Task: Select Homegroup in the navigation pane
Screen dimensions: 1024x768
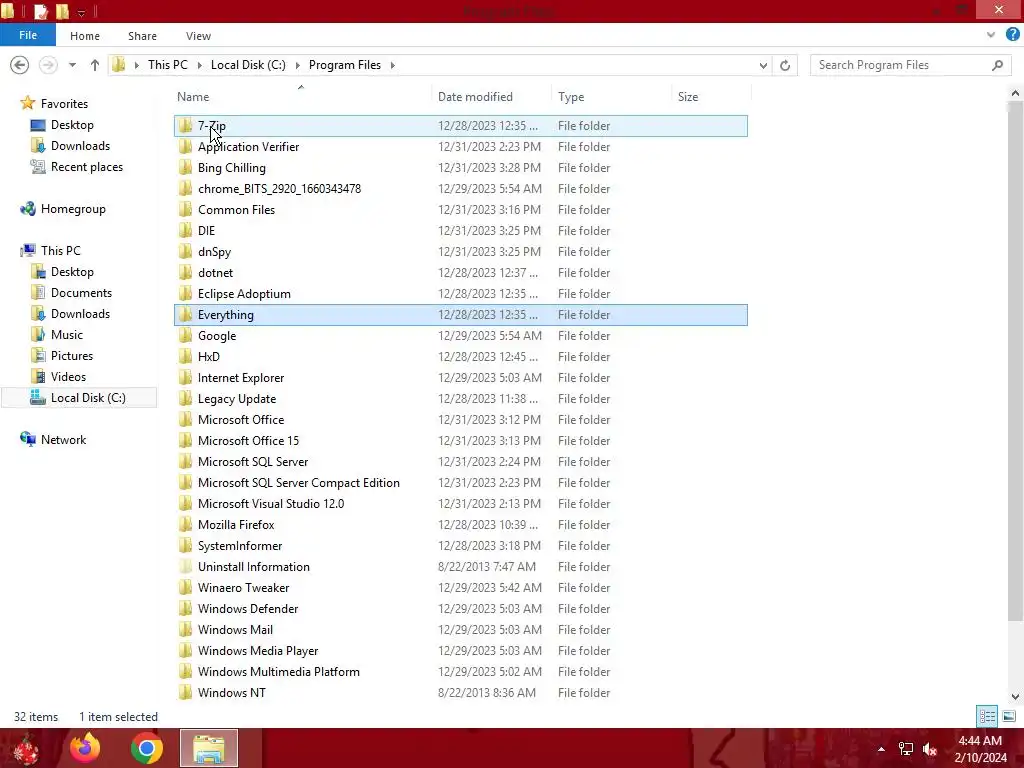Action: pyautogui.click(x=72, y=209)
